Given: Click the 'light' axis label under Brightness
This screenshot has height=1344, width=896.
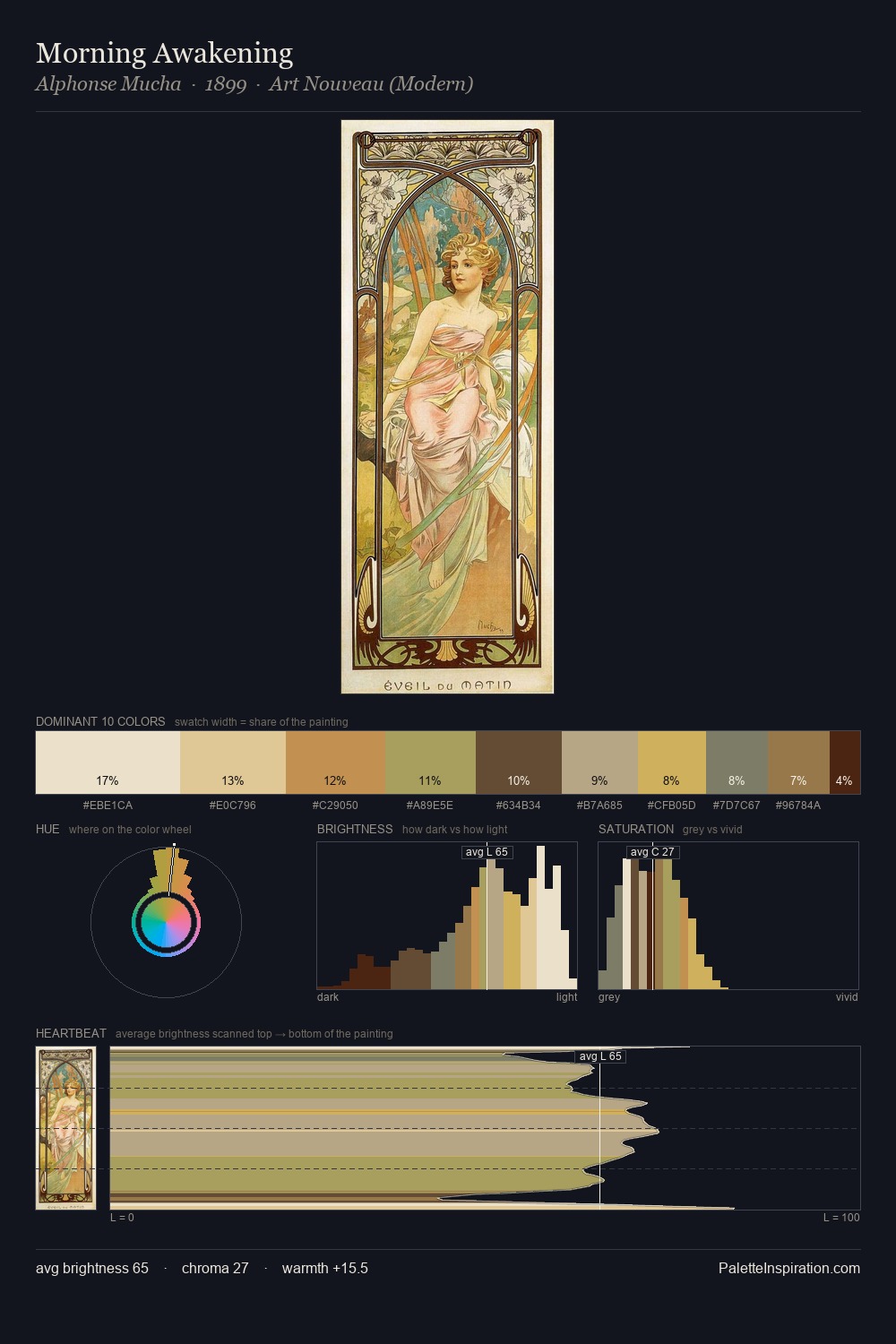Looking at the screenshot, I should (566, 997).
